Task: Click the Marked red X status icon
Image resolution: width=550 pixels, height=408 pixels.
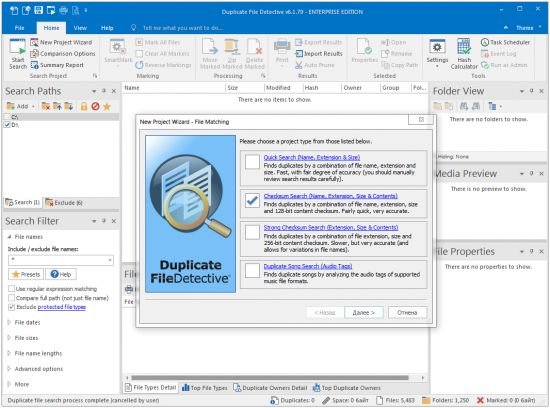Action: (x=480, y=400)
